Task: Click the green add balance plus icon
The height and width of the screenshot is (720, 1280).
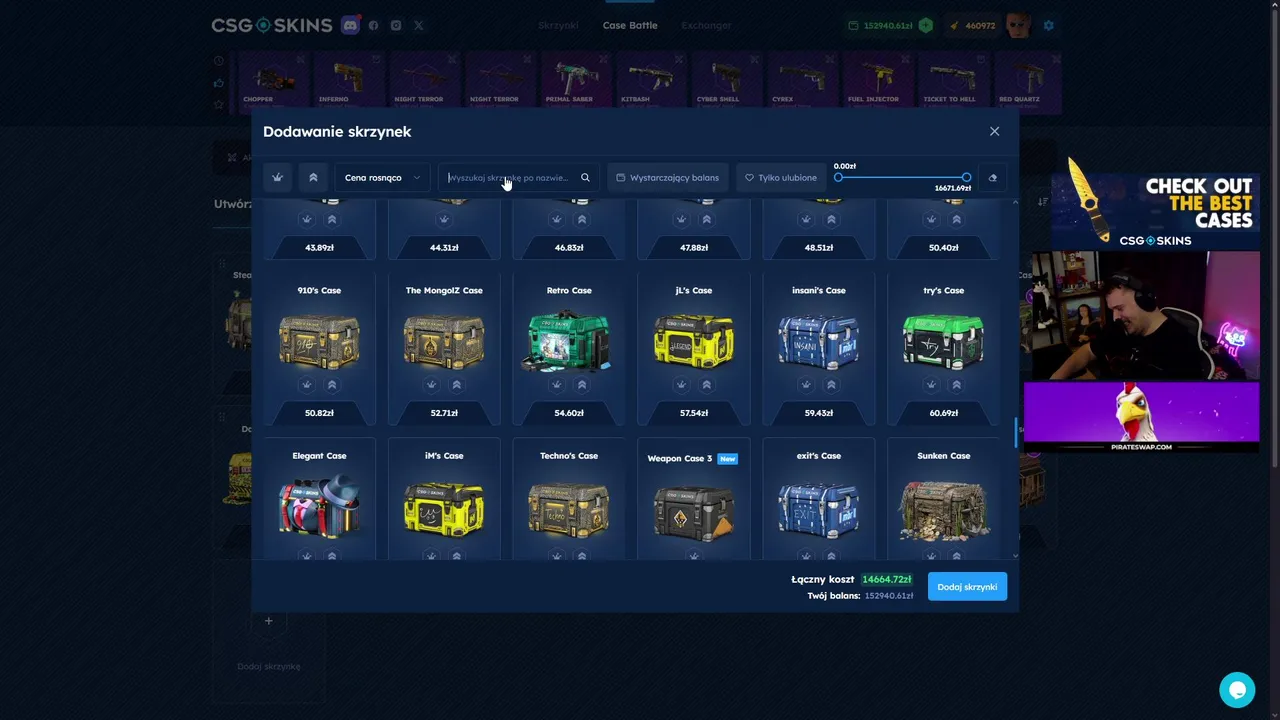Action: tap(926, 25)
